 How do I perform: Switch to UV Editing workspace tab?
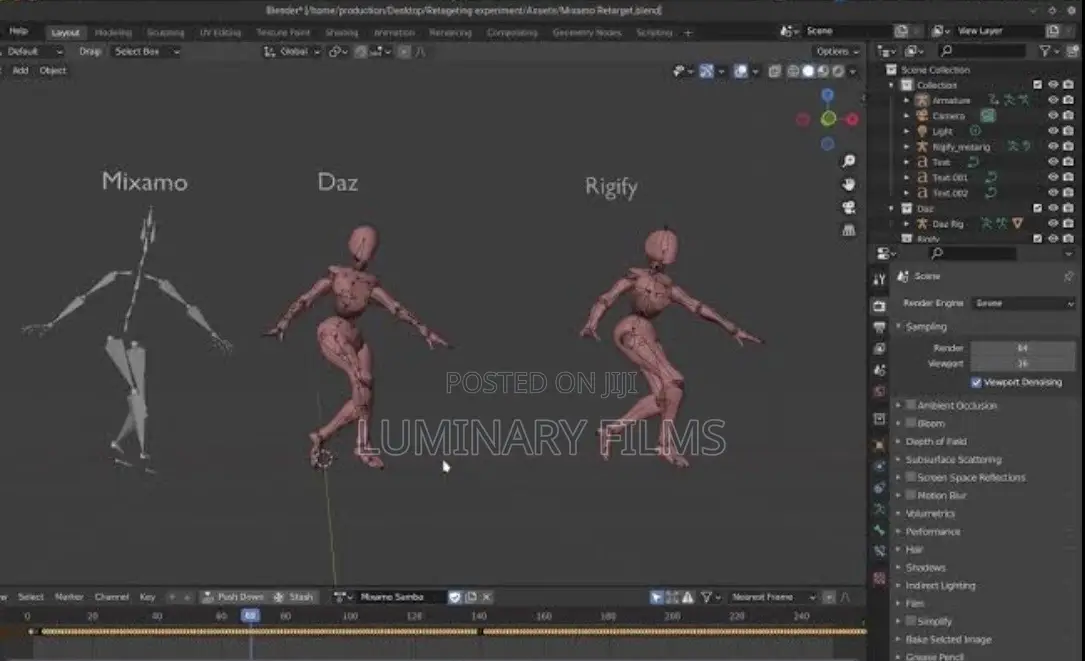220,33
